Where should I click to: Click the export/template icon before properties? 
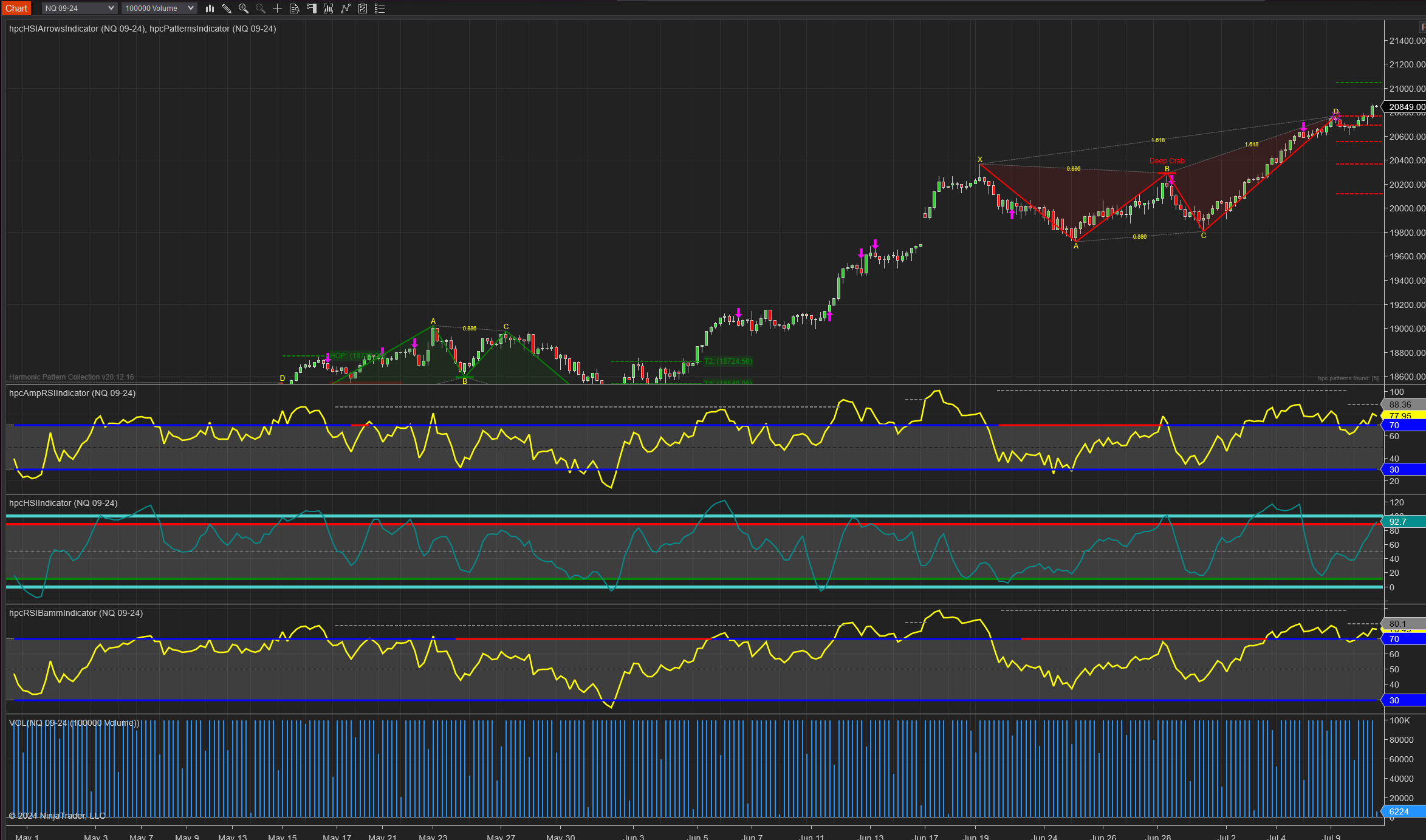[363, 9]
